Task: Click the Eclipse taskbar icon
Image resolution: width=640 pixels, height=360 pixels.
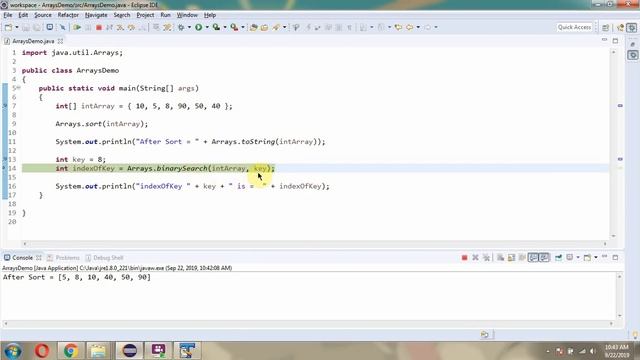Action: (x=129, y=351)
